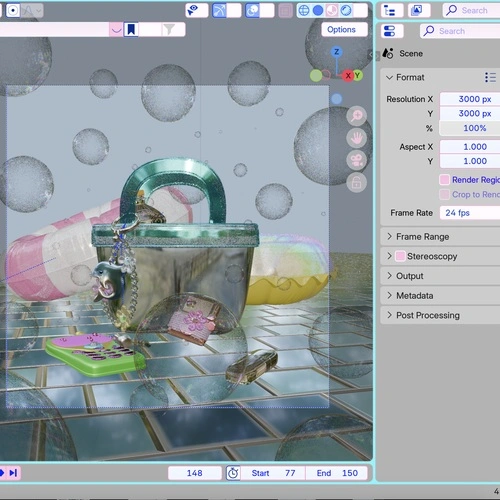Open the properties editor options icon
Image resolution: width=500 pixels, height=500 pixels.
[x=392, y=31]
